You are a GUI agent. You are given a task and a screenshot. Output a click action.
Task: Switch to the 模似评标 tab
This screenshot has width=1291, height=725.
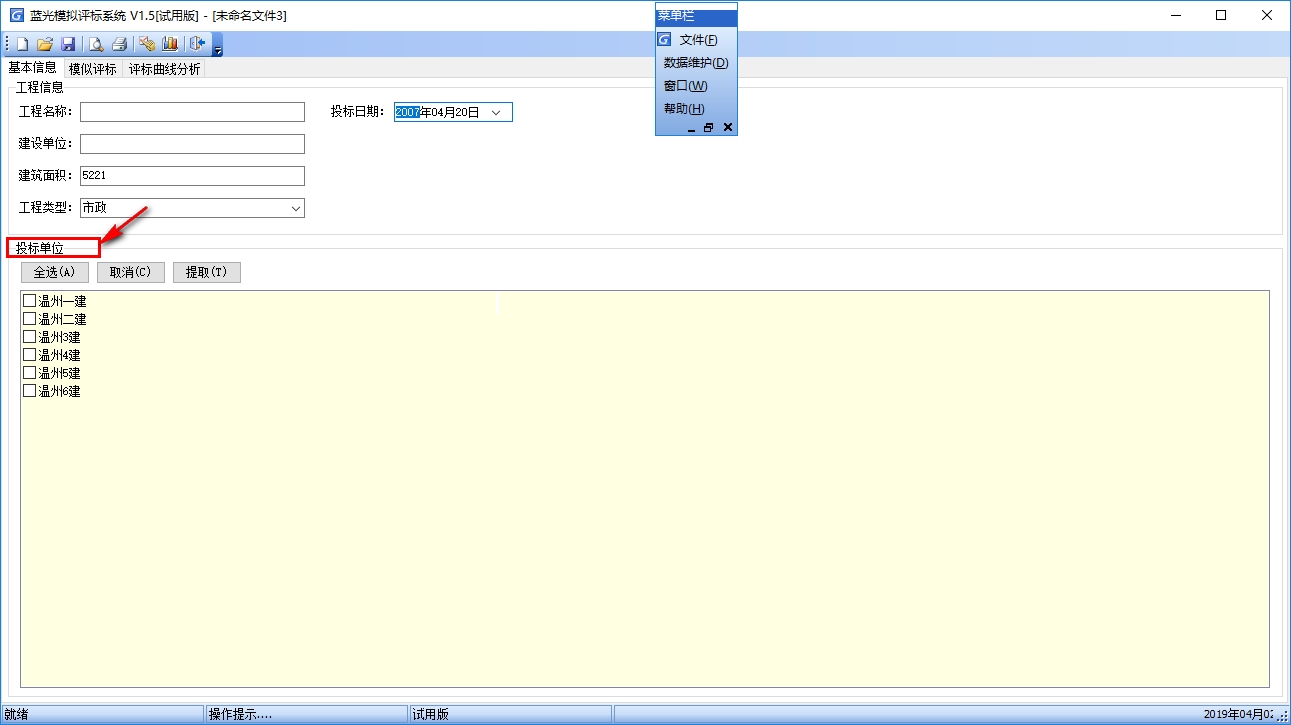tap(92, 69)
